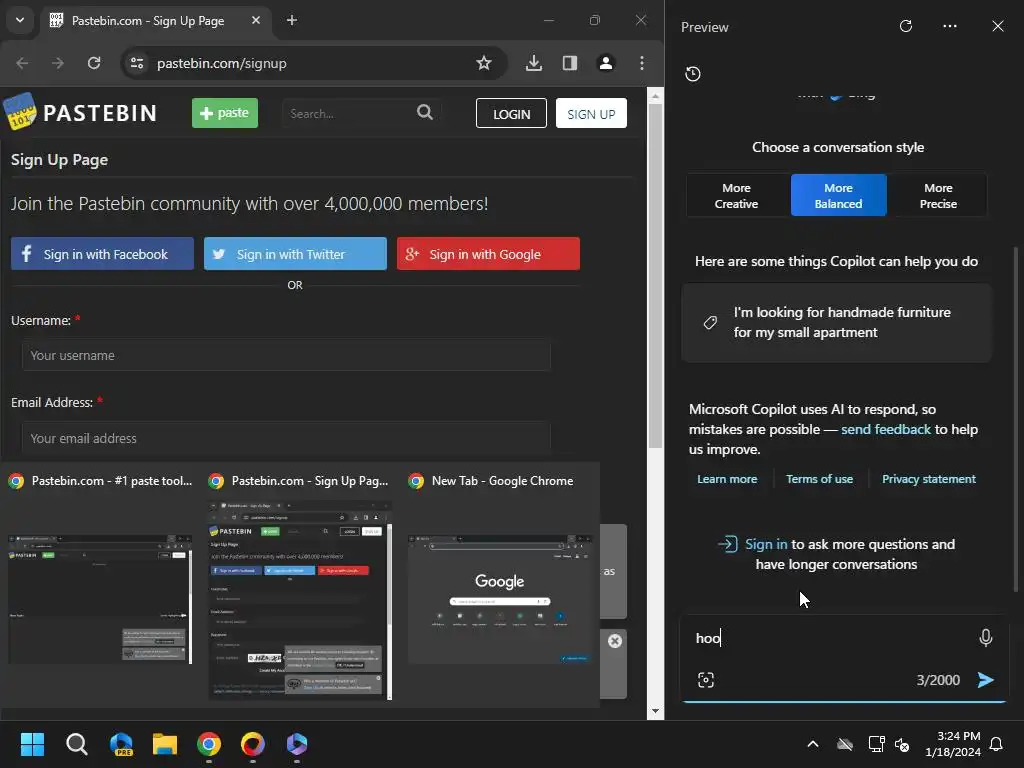1024x768 pixels.
Task: Switch to Pastebin #1 paste tool window thumbnail
Action: tap(100, 599)
